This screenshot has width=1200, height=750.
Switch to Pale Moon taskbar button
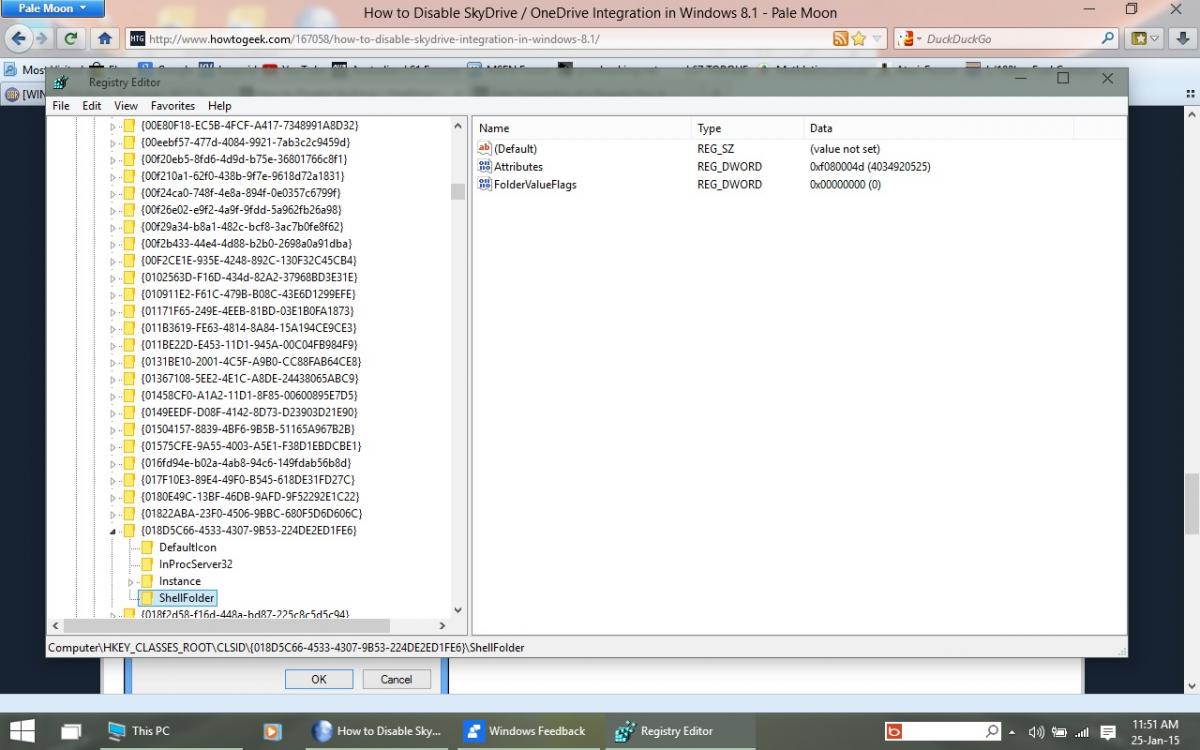tap(376, 731)
